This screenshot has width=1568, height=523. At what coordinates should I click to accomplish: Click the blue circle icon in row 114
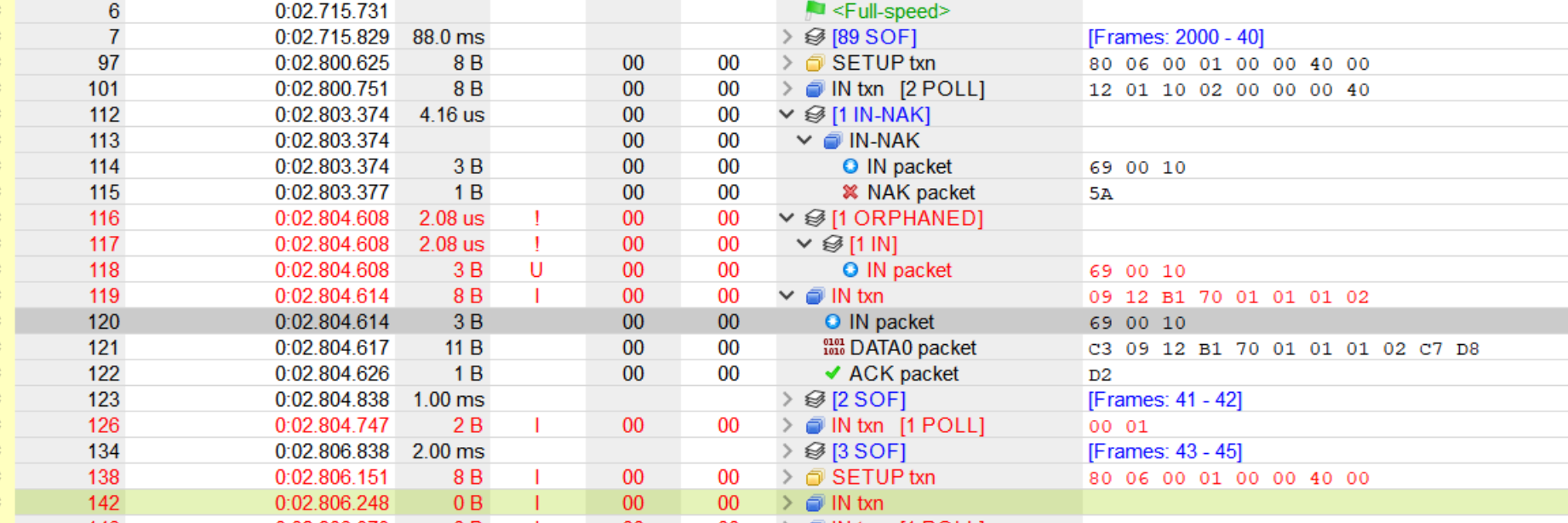(850, 167)
